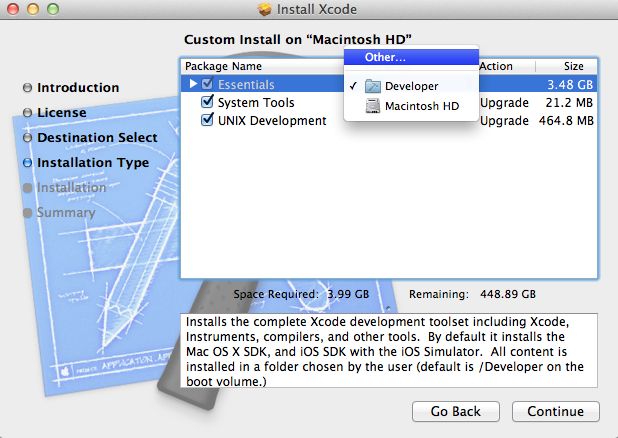
Task: Click the Package Name column header
Action: coord(223,66)
